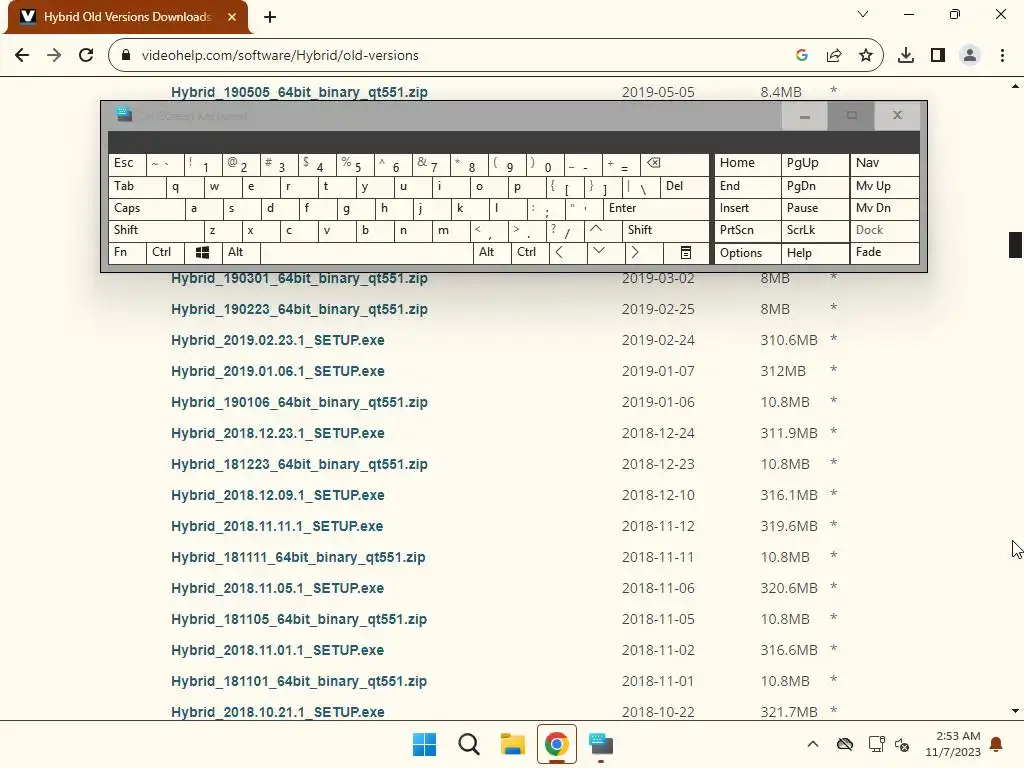Go back to the previous page
Viewport: 1024px width, 768px height.
coord(22,55)
